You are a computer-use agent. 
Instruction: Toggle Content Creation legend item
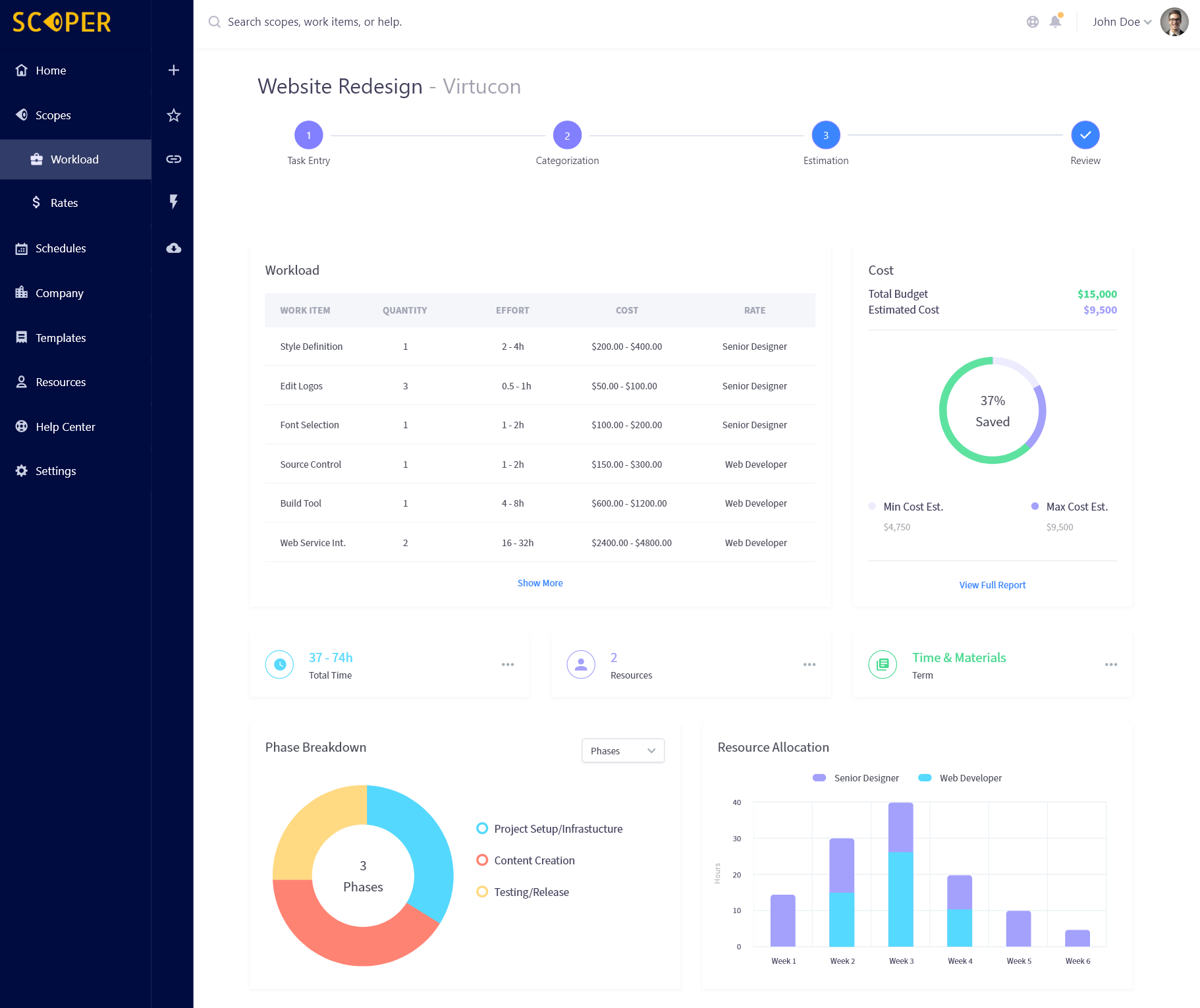[526, 860]
